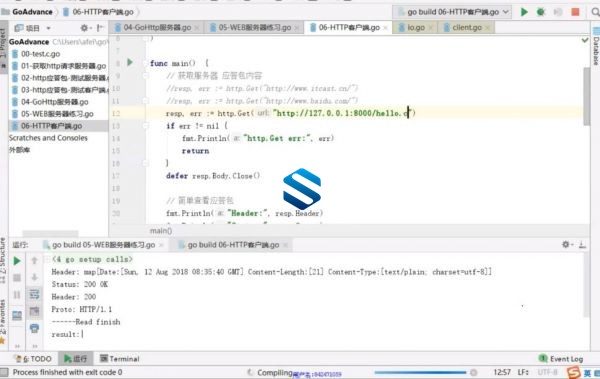
Task: Toggle the Structure tool window
Action: click(3, 260)
